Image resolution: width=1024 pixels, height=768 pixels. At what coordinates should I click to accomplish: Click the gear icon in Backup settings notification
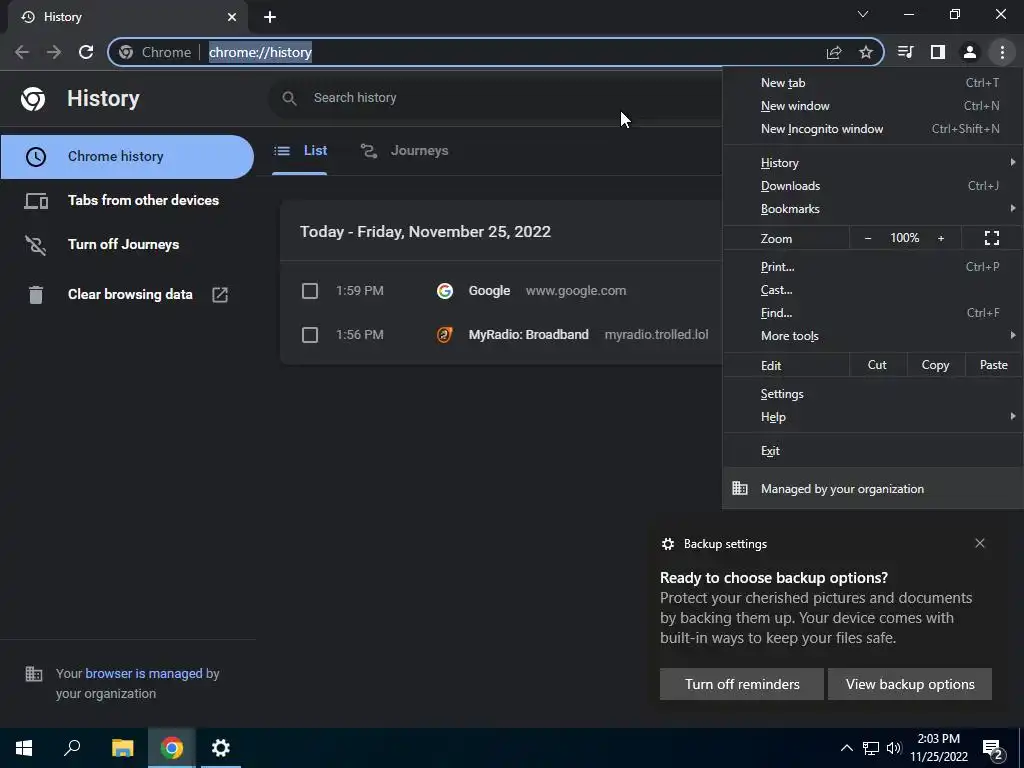667,544
